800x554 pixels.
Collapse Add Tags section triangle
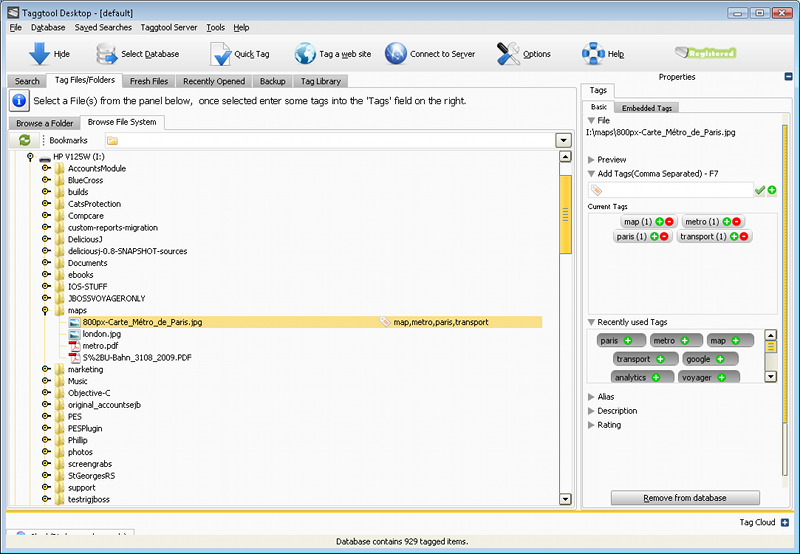point(591,174)
